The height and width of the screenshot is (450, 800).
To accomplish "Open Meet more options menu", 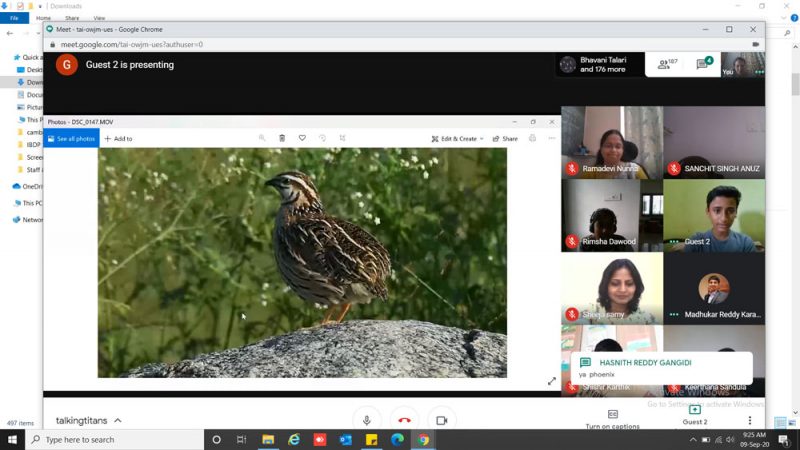I will (x=749, y=420).
